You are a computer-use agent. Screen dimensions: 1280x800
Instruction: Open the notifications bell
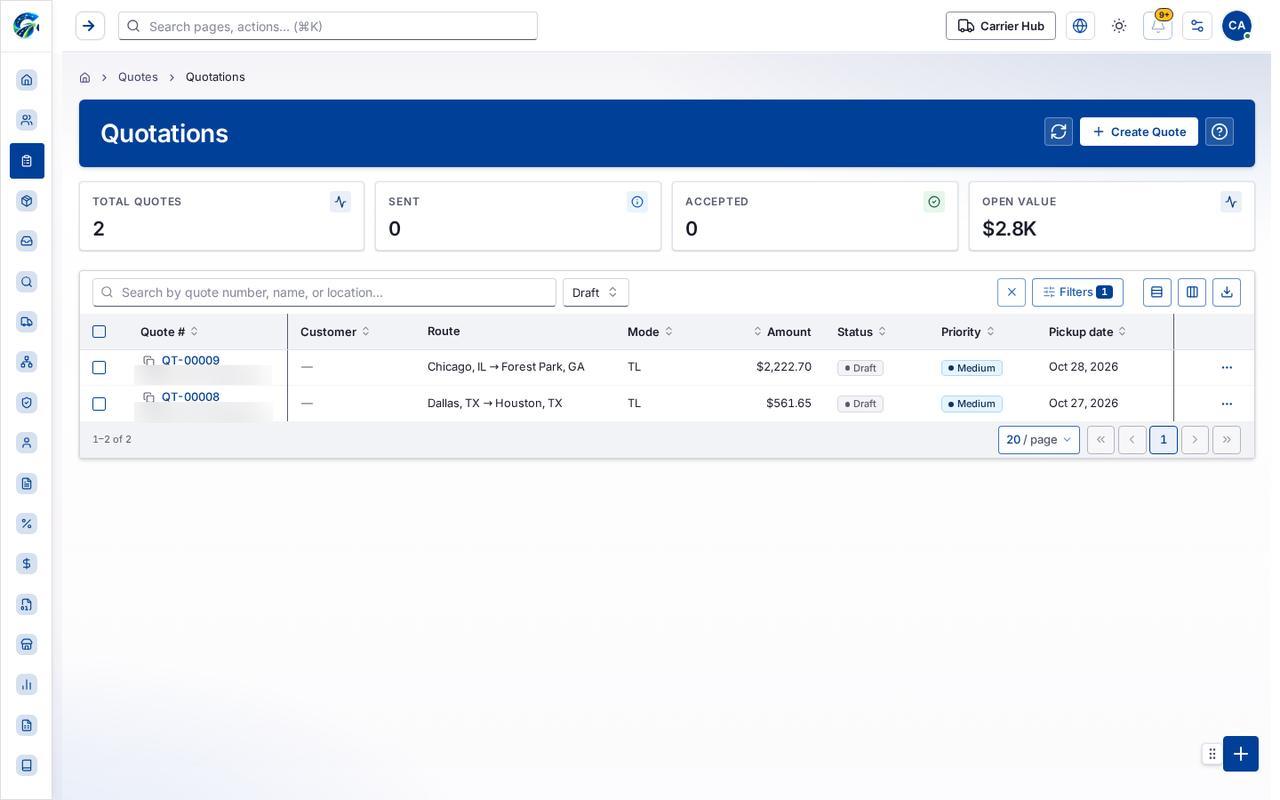(1158, 26)
